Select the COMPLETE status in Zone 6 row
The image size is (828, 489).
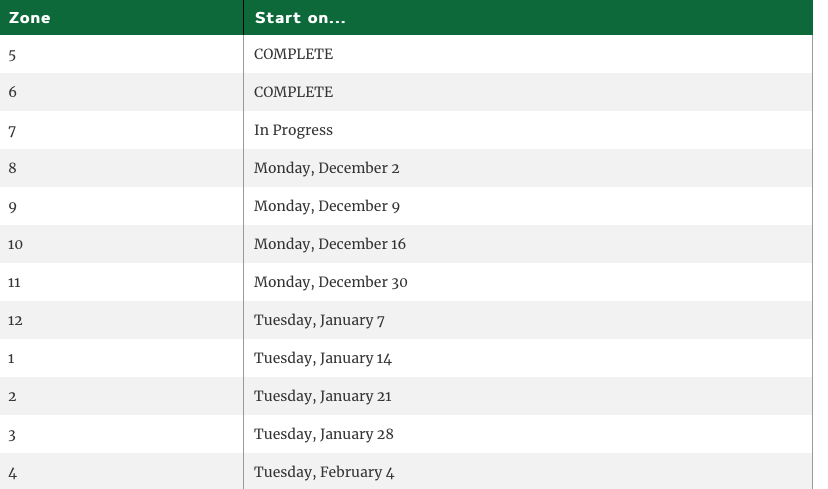point(293,92)
